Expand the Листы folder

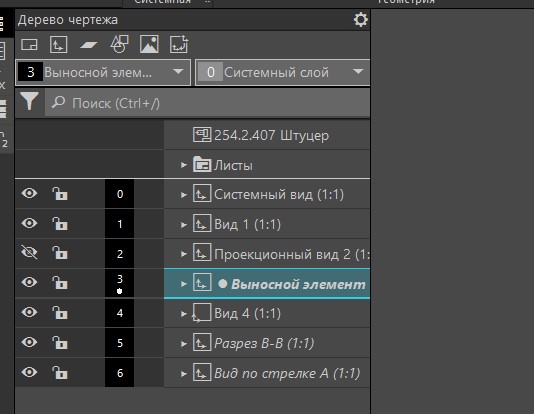184,165
